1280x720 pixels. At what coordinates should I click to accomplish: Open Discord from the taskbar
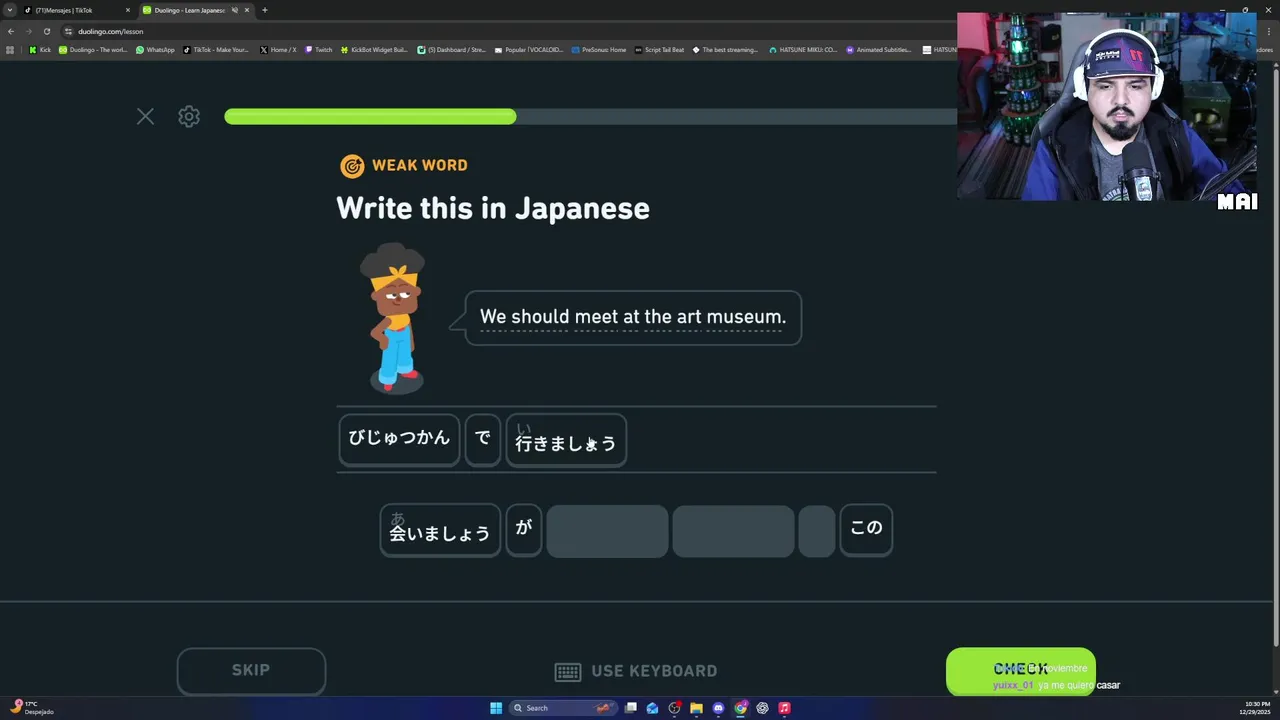[718, 708]
